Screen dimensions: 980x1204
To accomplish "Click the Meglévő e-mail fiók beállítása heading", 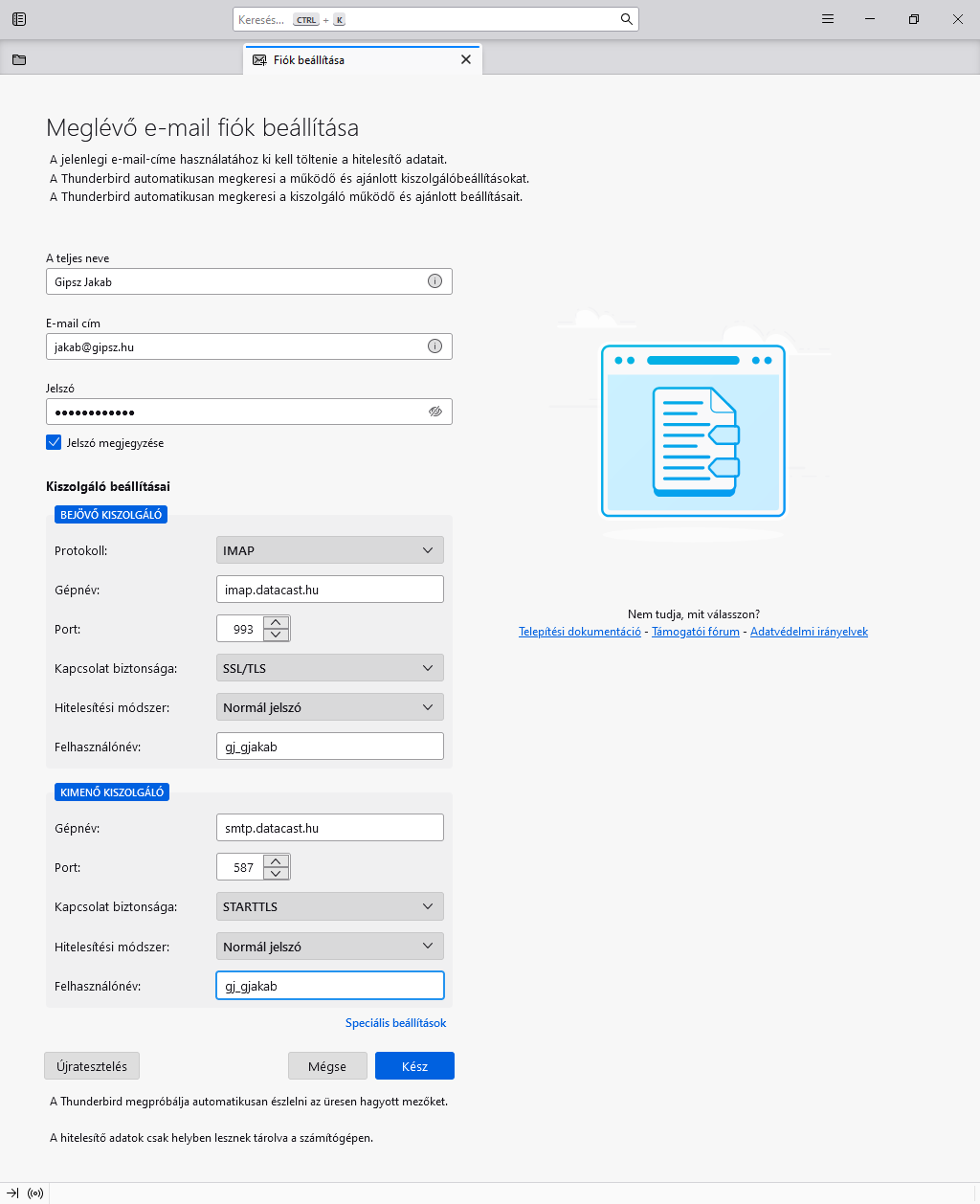I will pyautogui.click(x=202, y=128).
